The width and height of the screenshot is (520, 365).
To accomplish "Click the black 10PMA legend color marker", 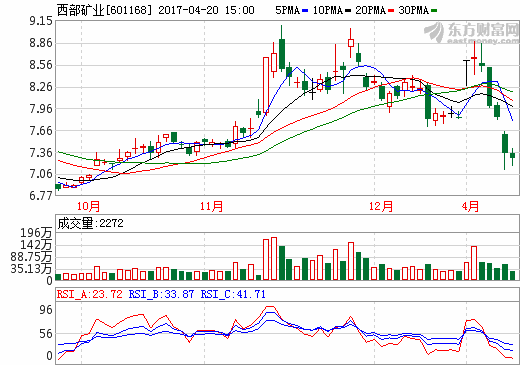I will point(348,11).
